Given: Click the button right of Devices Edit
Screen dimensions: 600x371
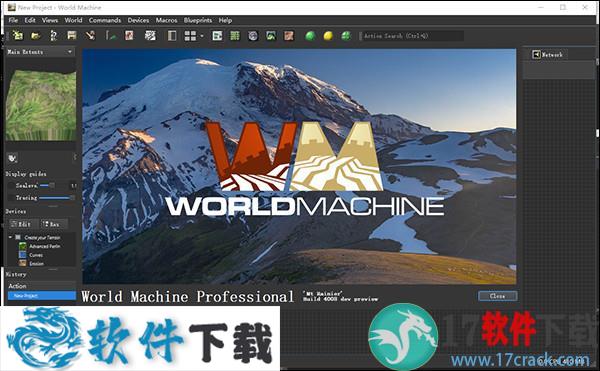Looking at the screenshot, I should 54,224.
